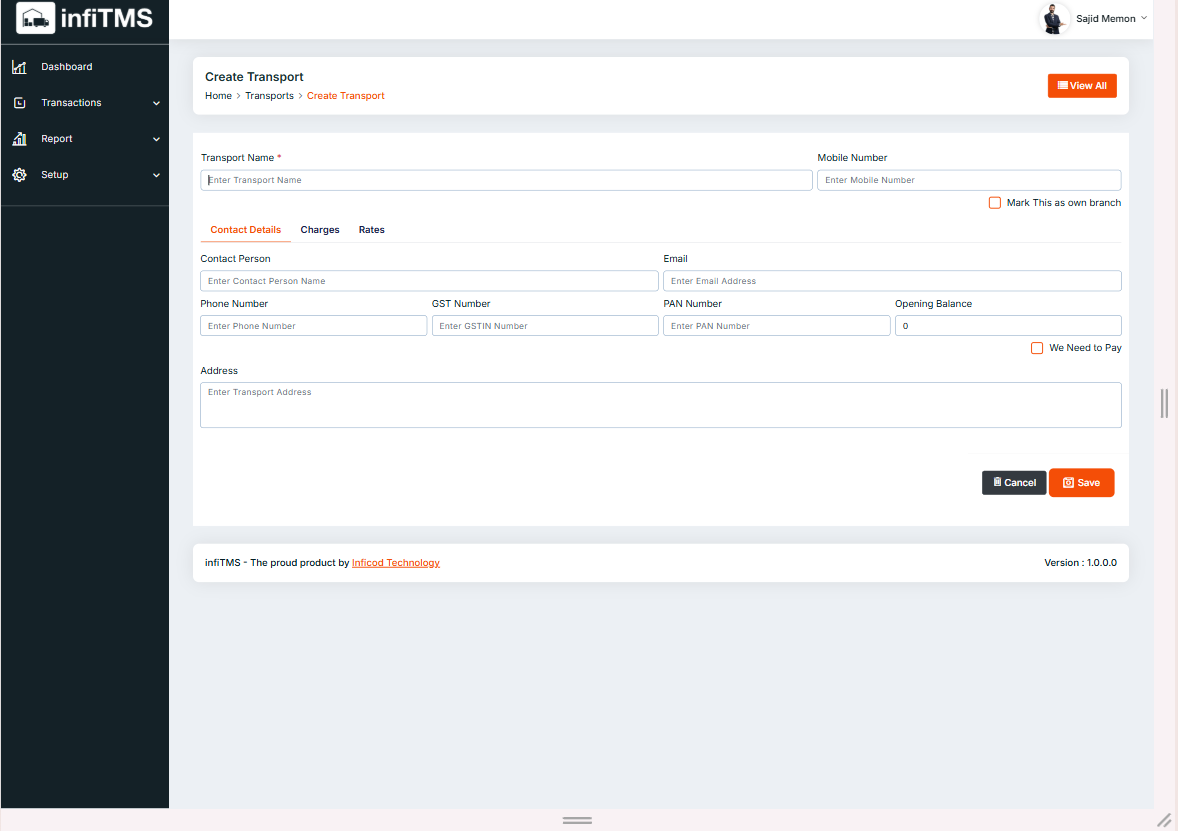Click the infiTMS truck logo icon
This screenshot has height=831, width=1178.
point(36,18)
